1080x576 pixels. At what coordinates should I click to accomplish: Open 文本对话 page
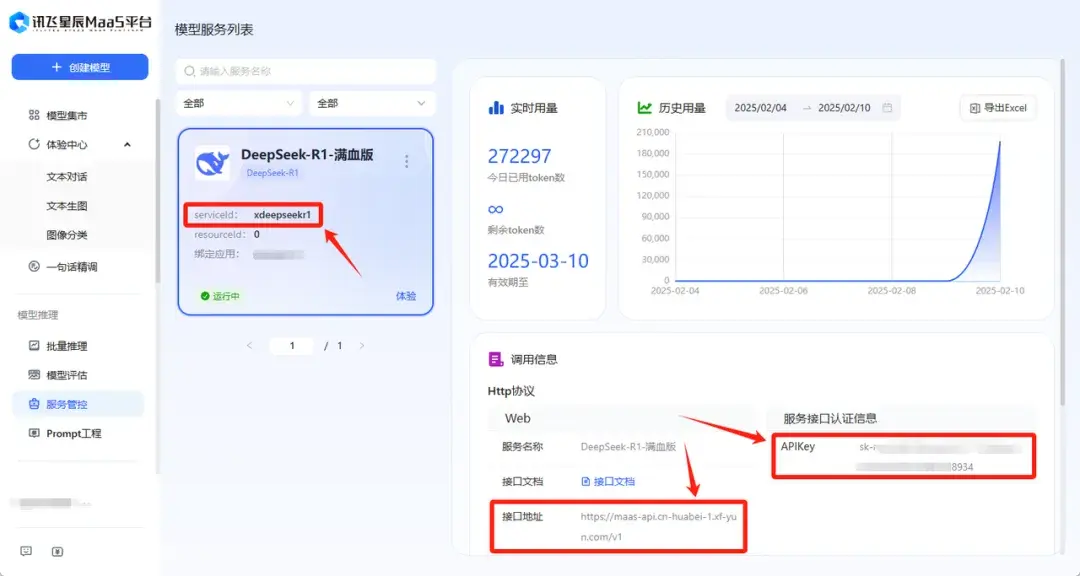coord(67,177)
